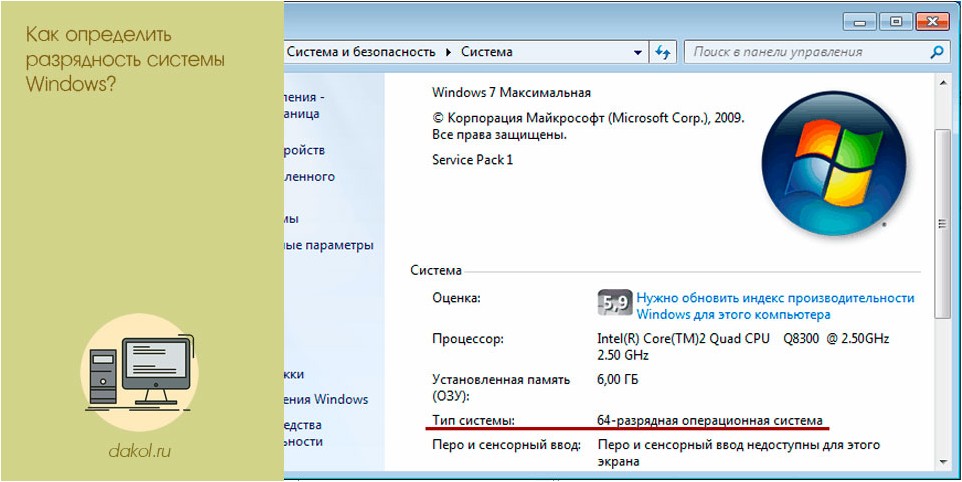Image resolution: width=962 pixels, height=482 pixels.
Task: Click the scrollbar down arrow
Action: coord(942,462)
